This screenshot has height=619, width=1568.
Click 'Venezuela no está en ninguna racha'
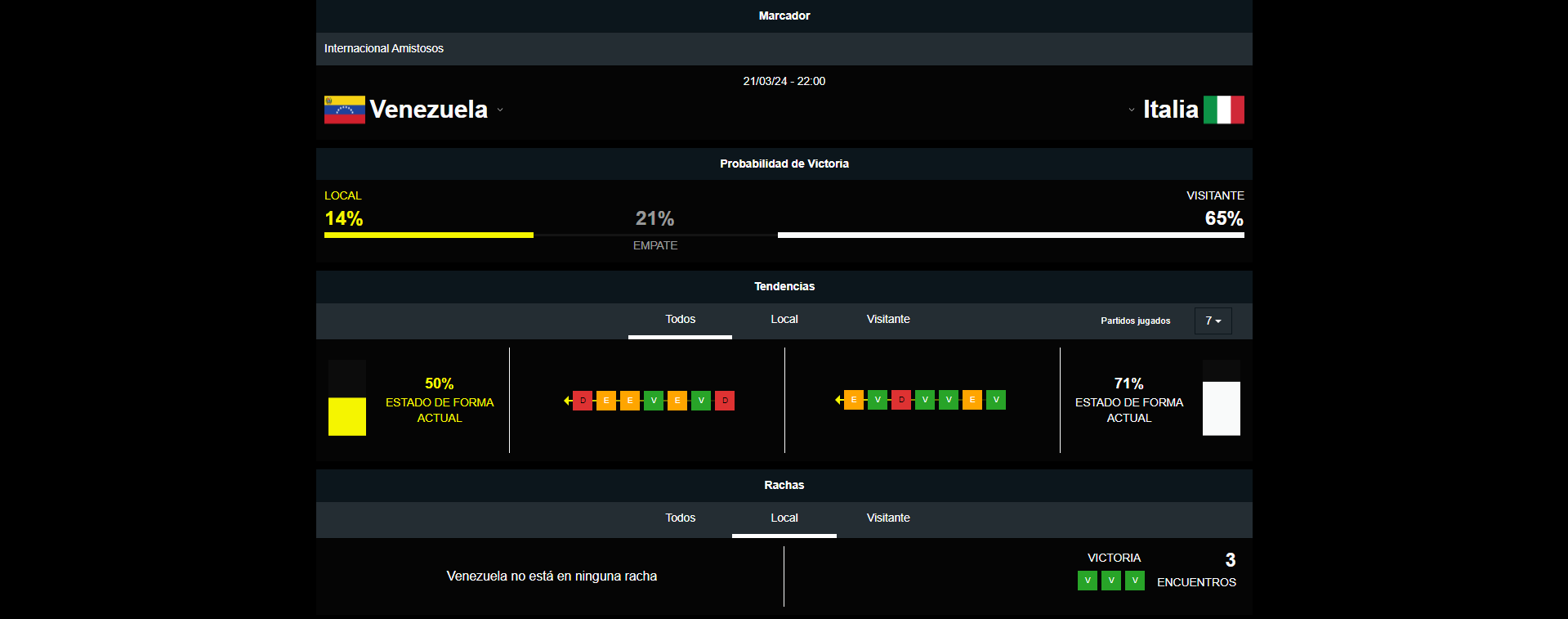pyautogui.click(x=552, y=576)
